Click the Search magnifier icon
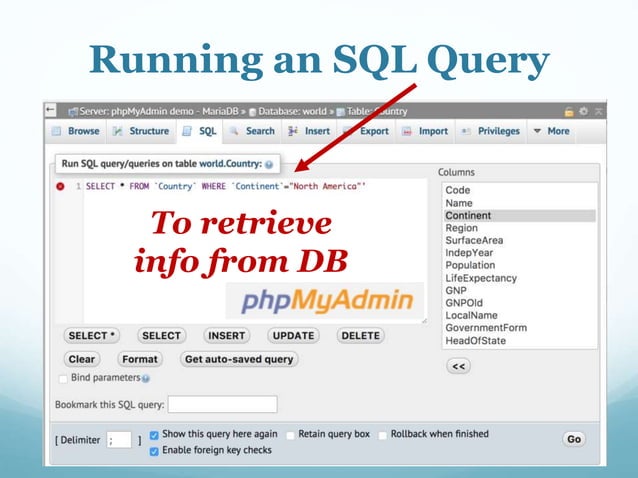Screen dimensions: 638x478 pyautogui.click(x=234, y=131)
